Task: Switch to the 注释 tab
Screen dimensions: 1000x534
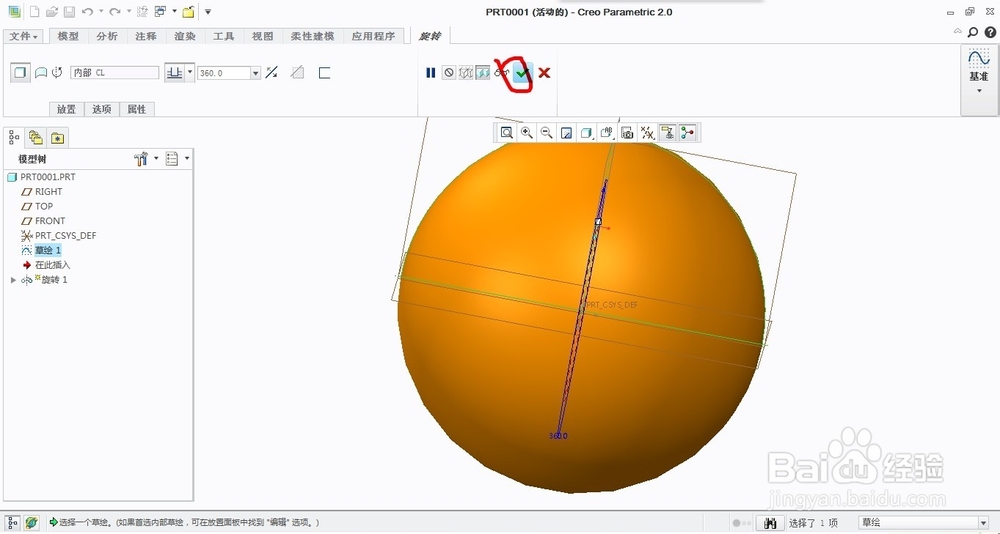Action: pyautogui.click(x=146, y=36)
